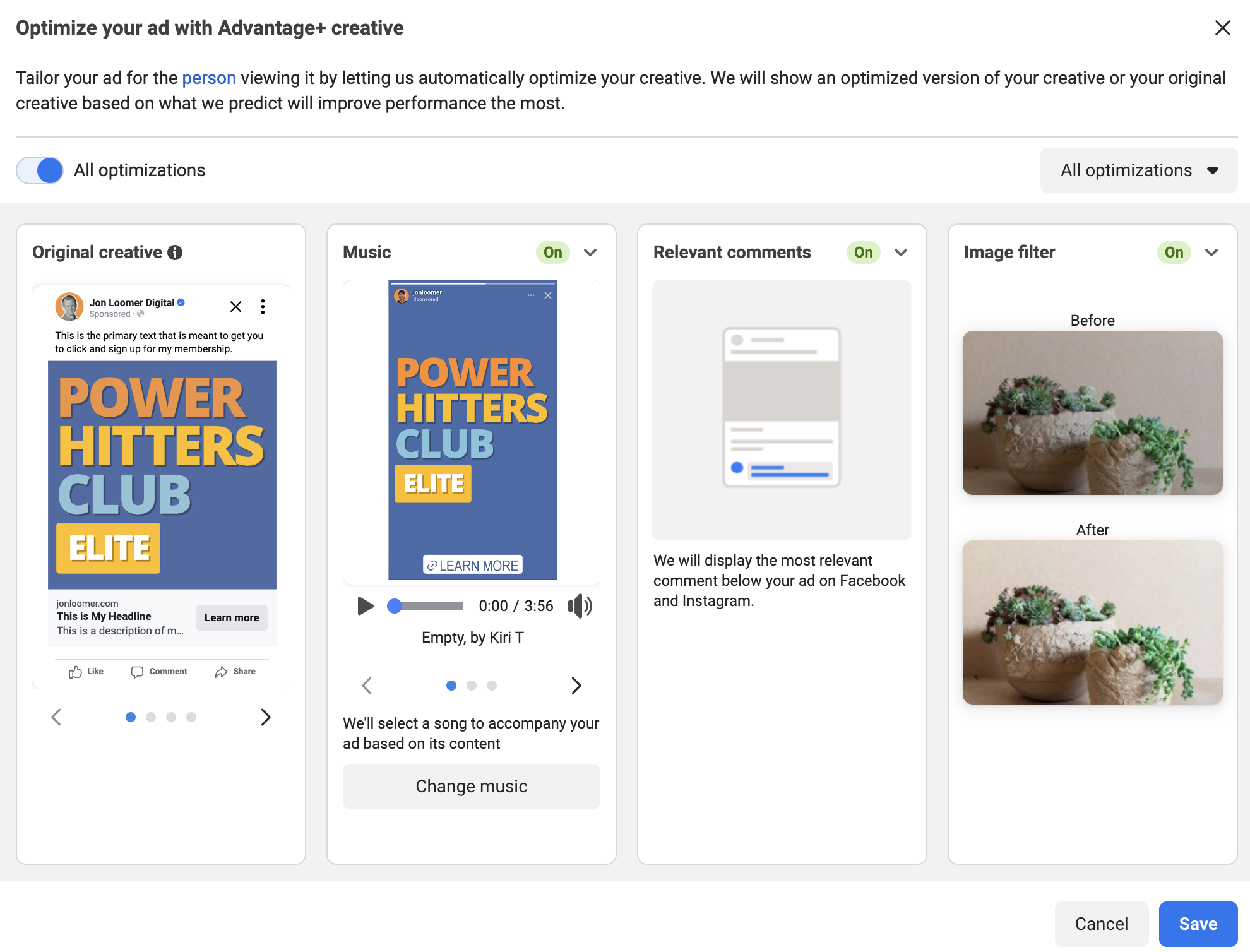Toggle the Image filter On badge
The width and height of the screenshot is (1250, 952).
point(1174,253)
